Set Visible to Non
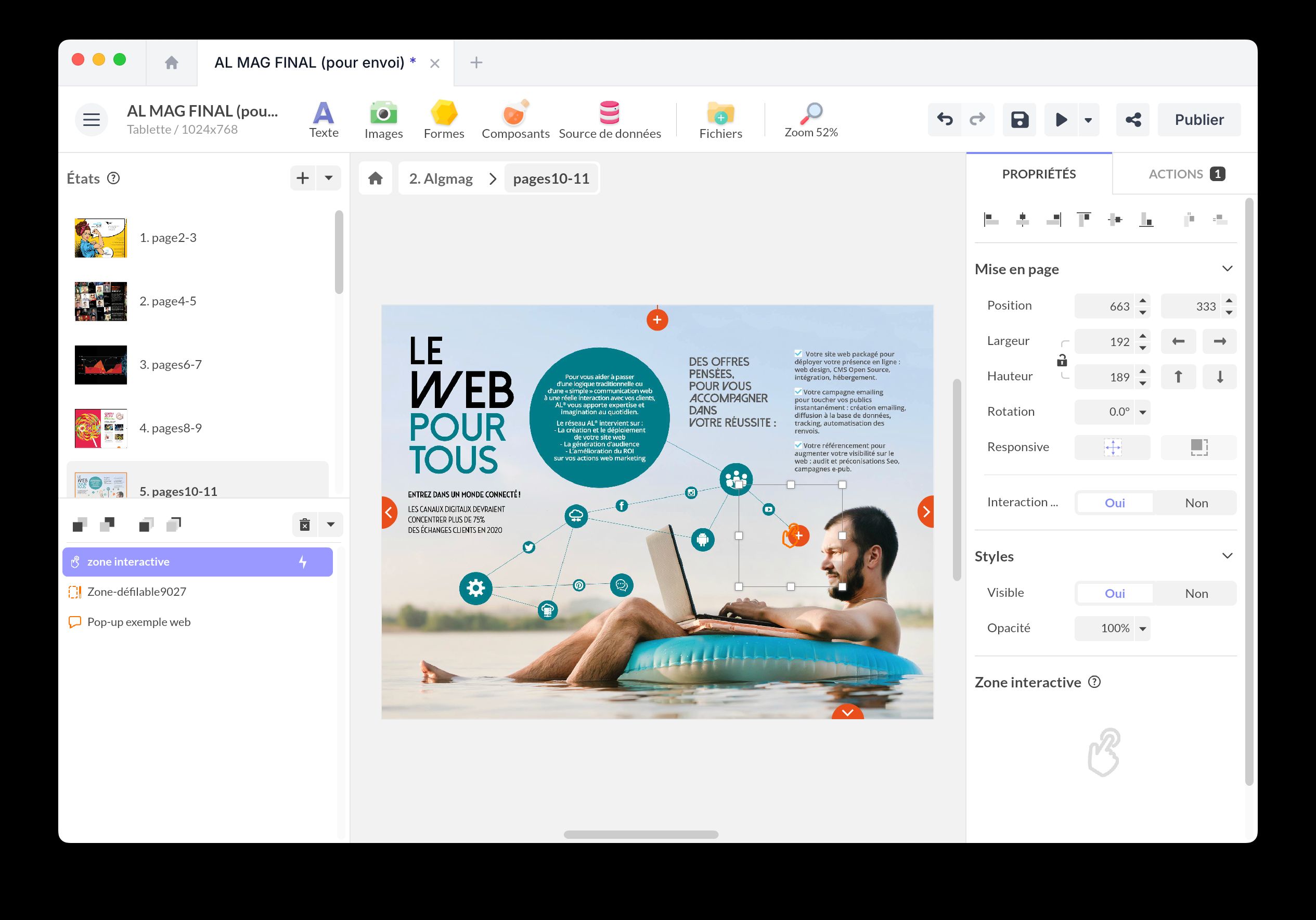 tap(1196, 594)
